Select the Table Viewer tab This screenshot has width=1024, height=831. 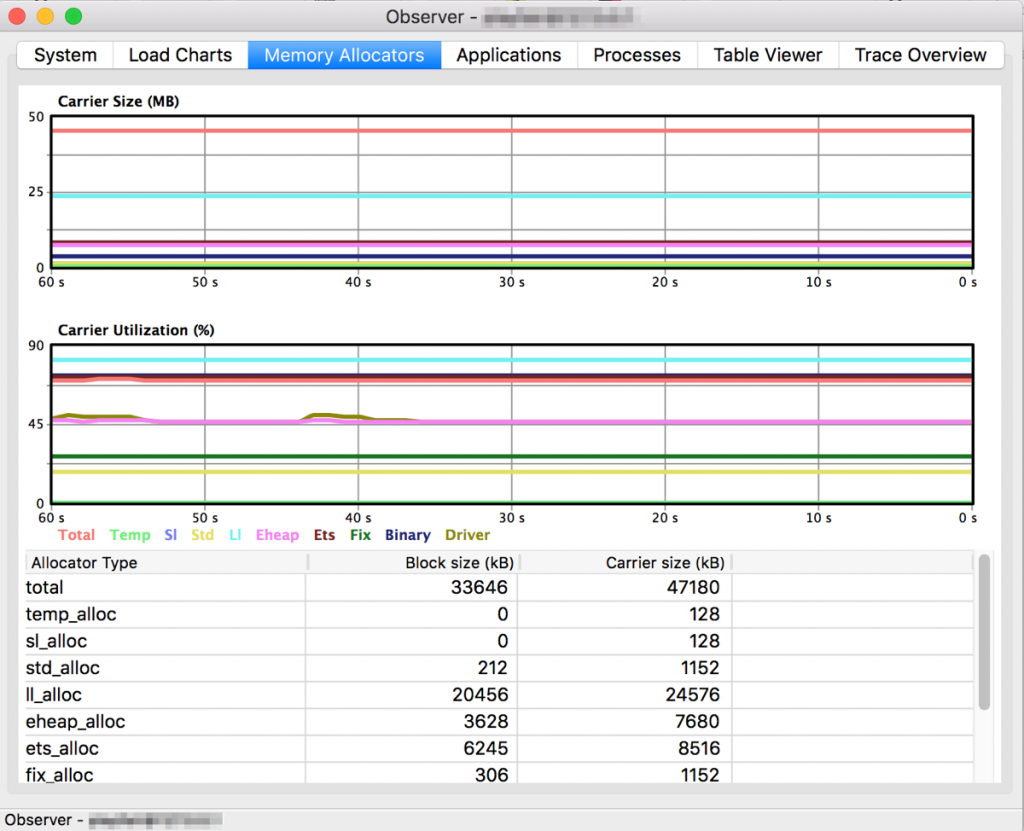[x=767, y=55]
